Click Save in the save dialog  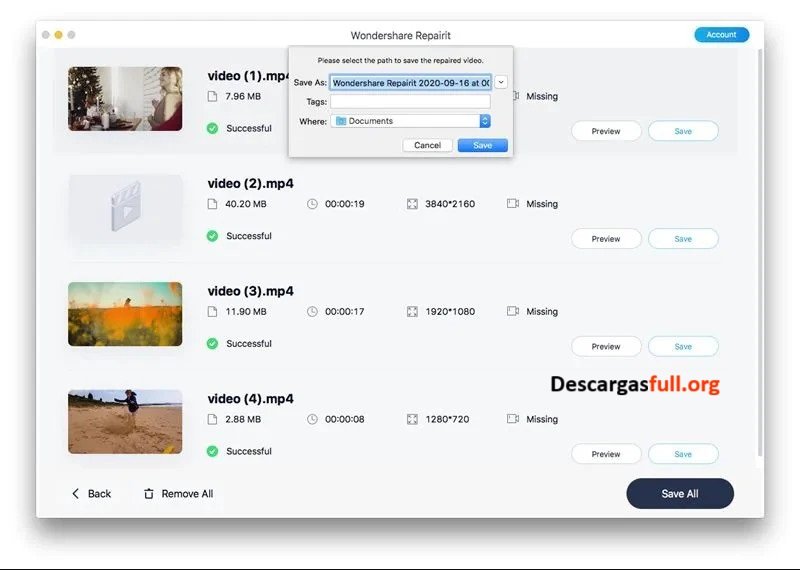tap(482, 145)
